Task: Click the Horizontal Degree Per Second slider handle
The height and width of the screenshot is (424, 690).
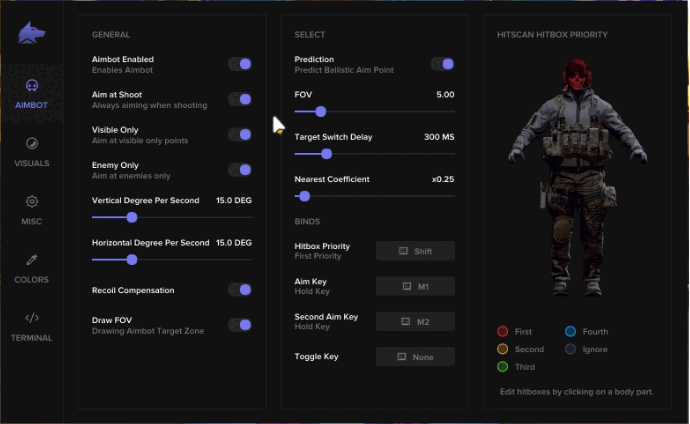Action: click(132, 260)
